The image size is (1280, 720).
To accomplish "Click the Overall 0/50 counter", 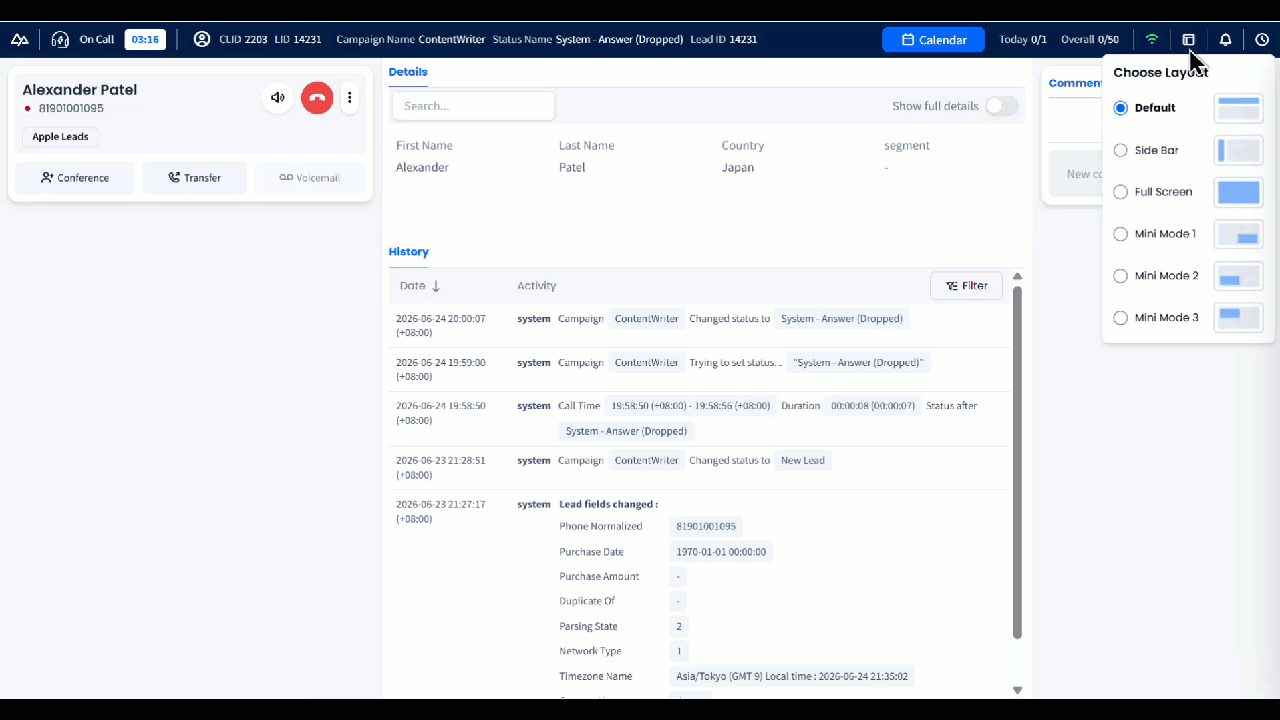I will [x=1090, y=40].
